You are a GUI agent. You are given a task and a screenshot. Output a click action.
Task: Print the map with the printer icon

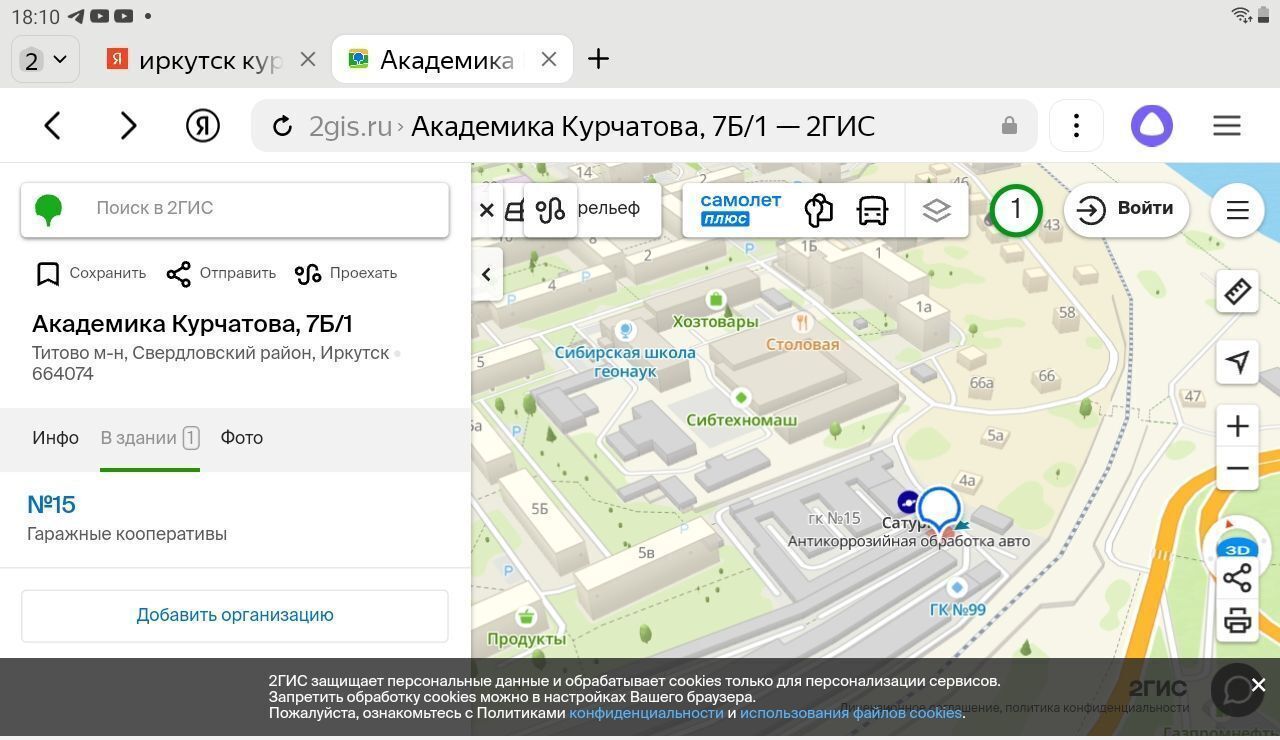(1238, 621)
